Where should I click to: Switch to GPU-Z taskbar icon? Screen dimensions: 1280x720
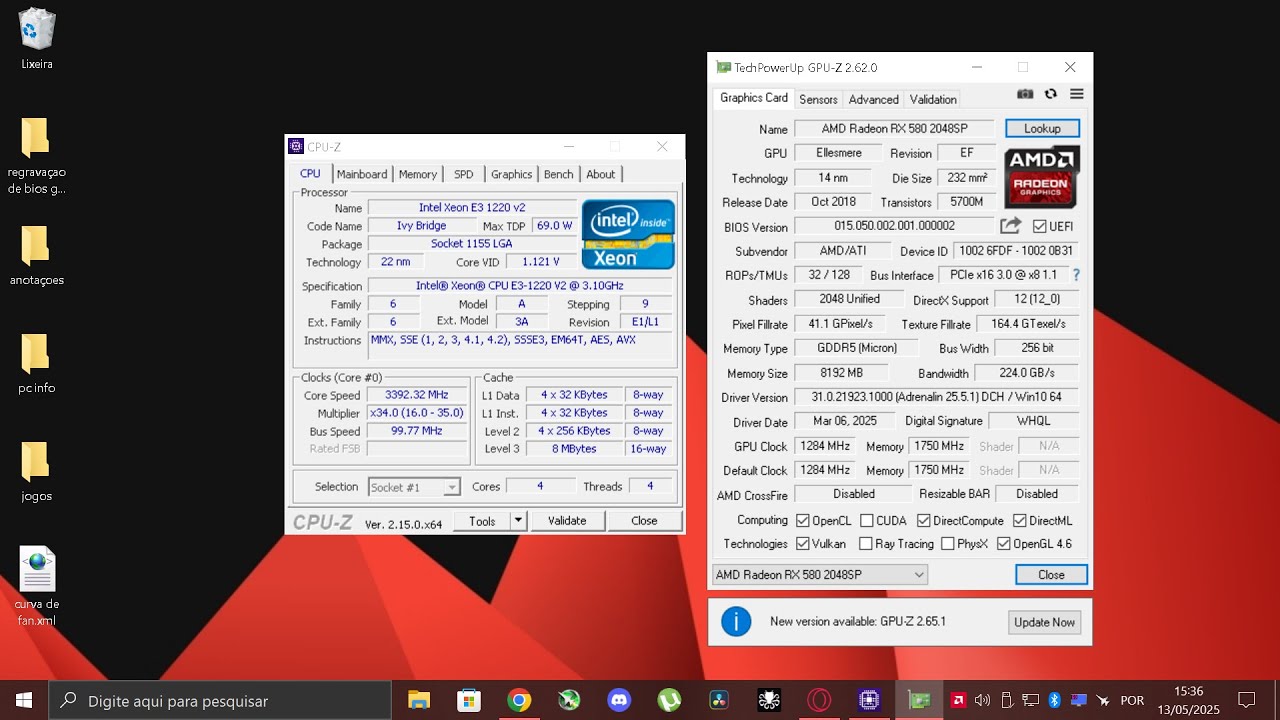point(919,700)
